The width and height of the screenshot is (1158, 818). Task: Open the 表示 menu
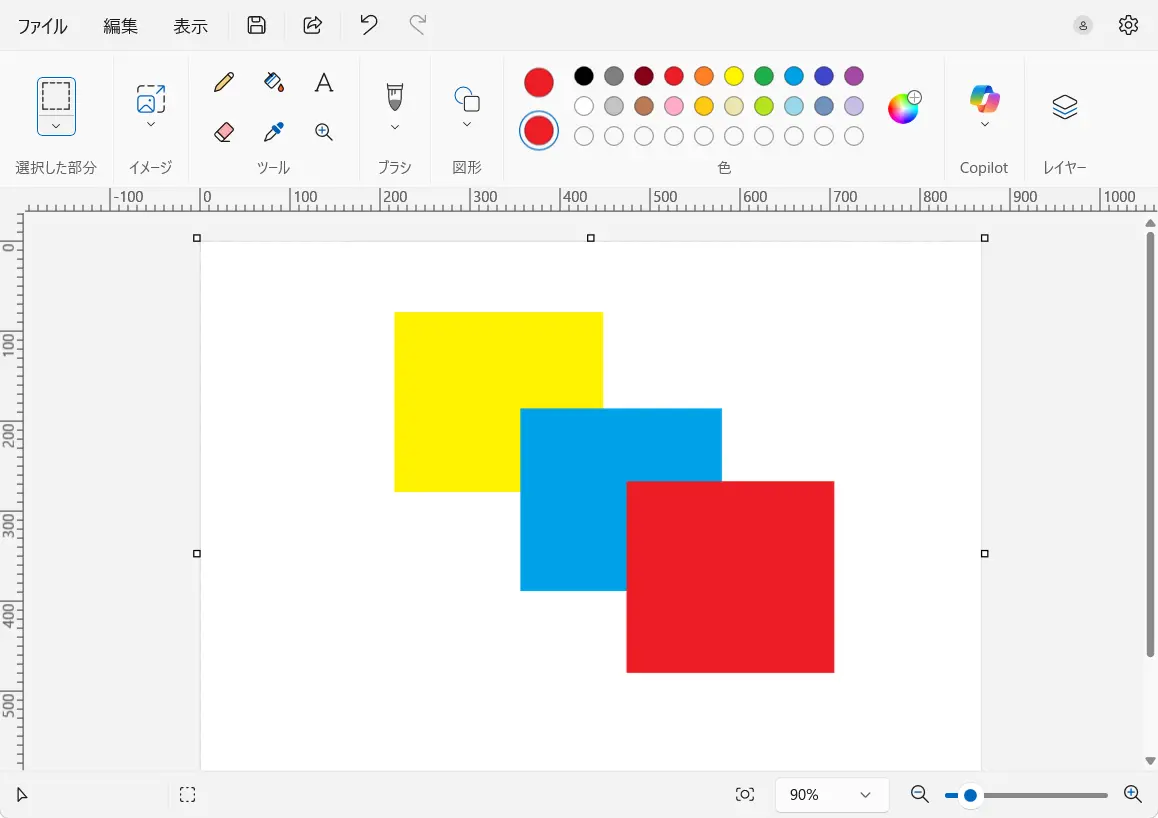191,26
